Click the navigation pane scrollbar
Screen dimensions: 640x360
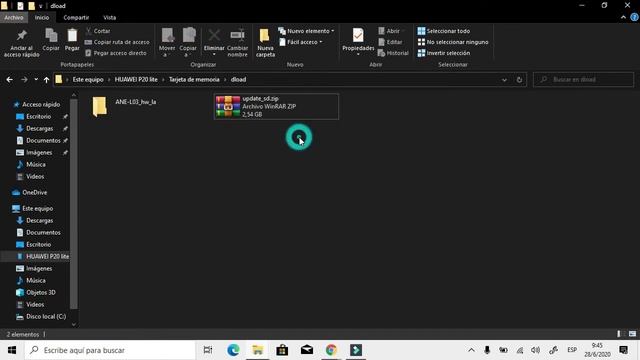tap(74, 204)
